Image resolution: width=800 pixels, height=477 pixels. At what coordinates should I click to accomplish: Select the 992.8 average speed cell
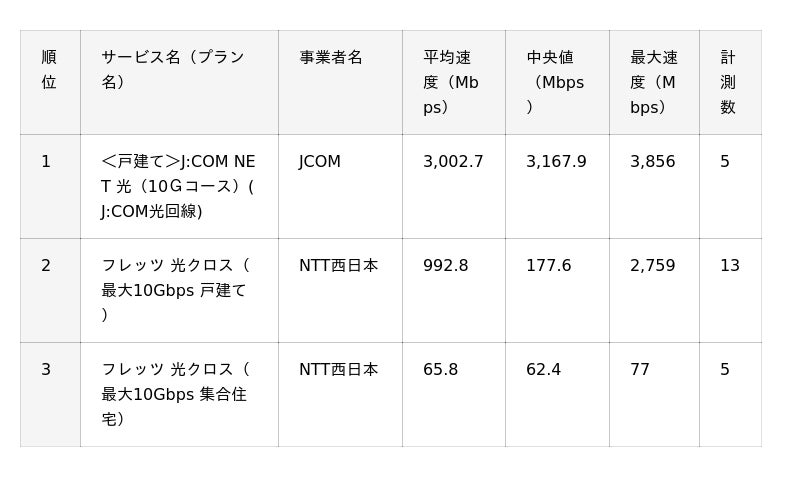[454, 291]
